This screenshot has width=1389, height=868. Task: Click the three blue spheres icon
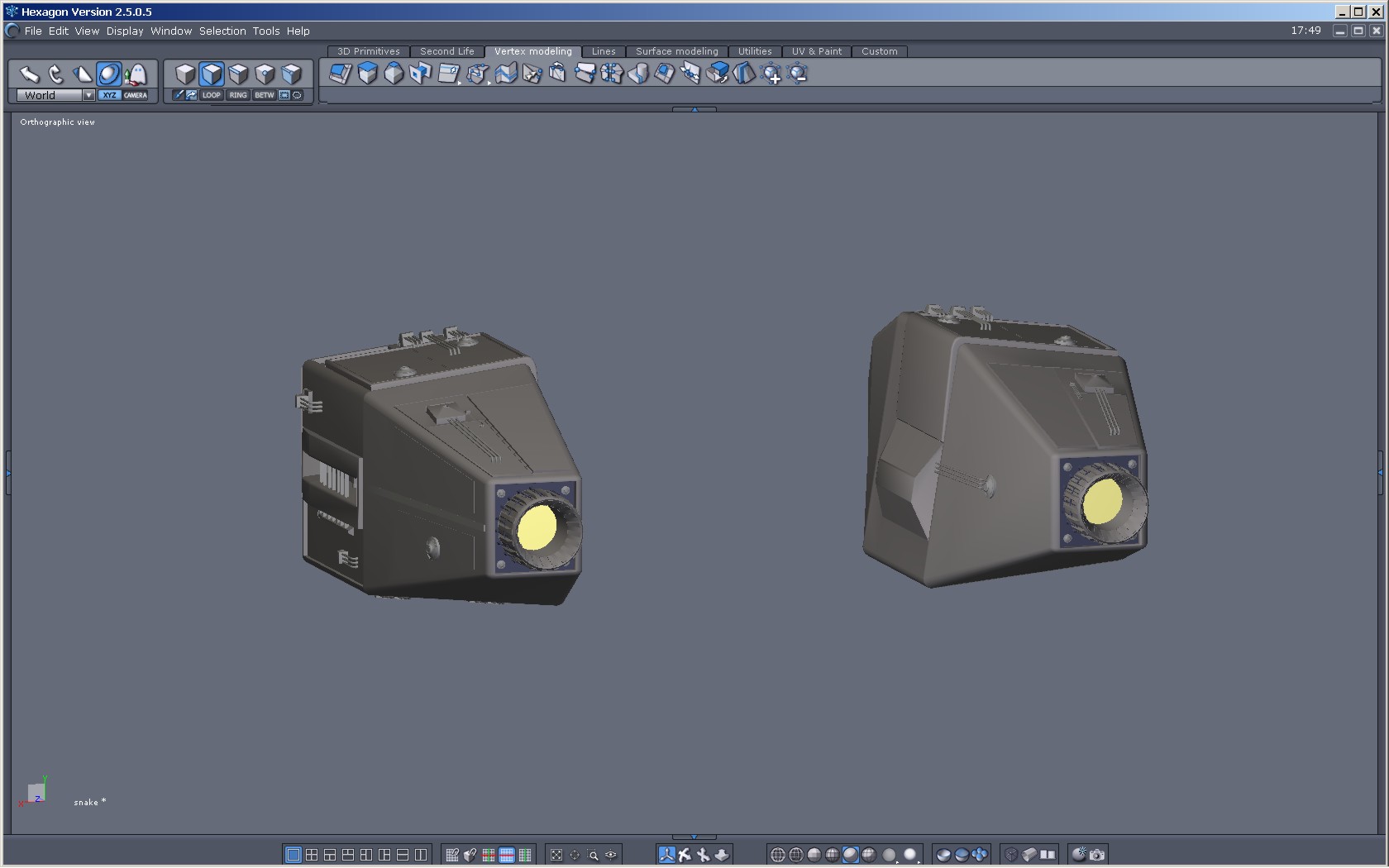[x=980, y=855]
